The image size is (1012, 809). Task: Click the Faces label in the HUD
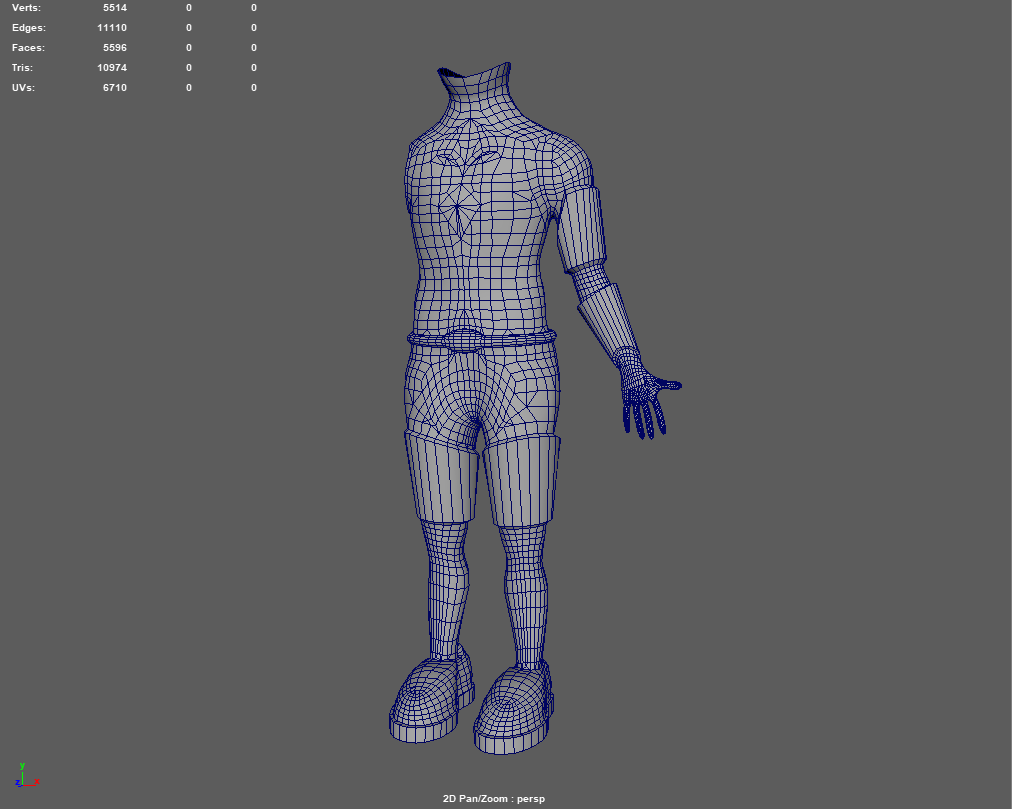tap(29, 48)
